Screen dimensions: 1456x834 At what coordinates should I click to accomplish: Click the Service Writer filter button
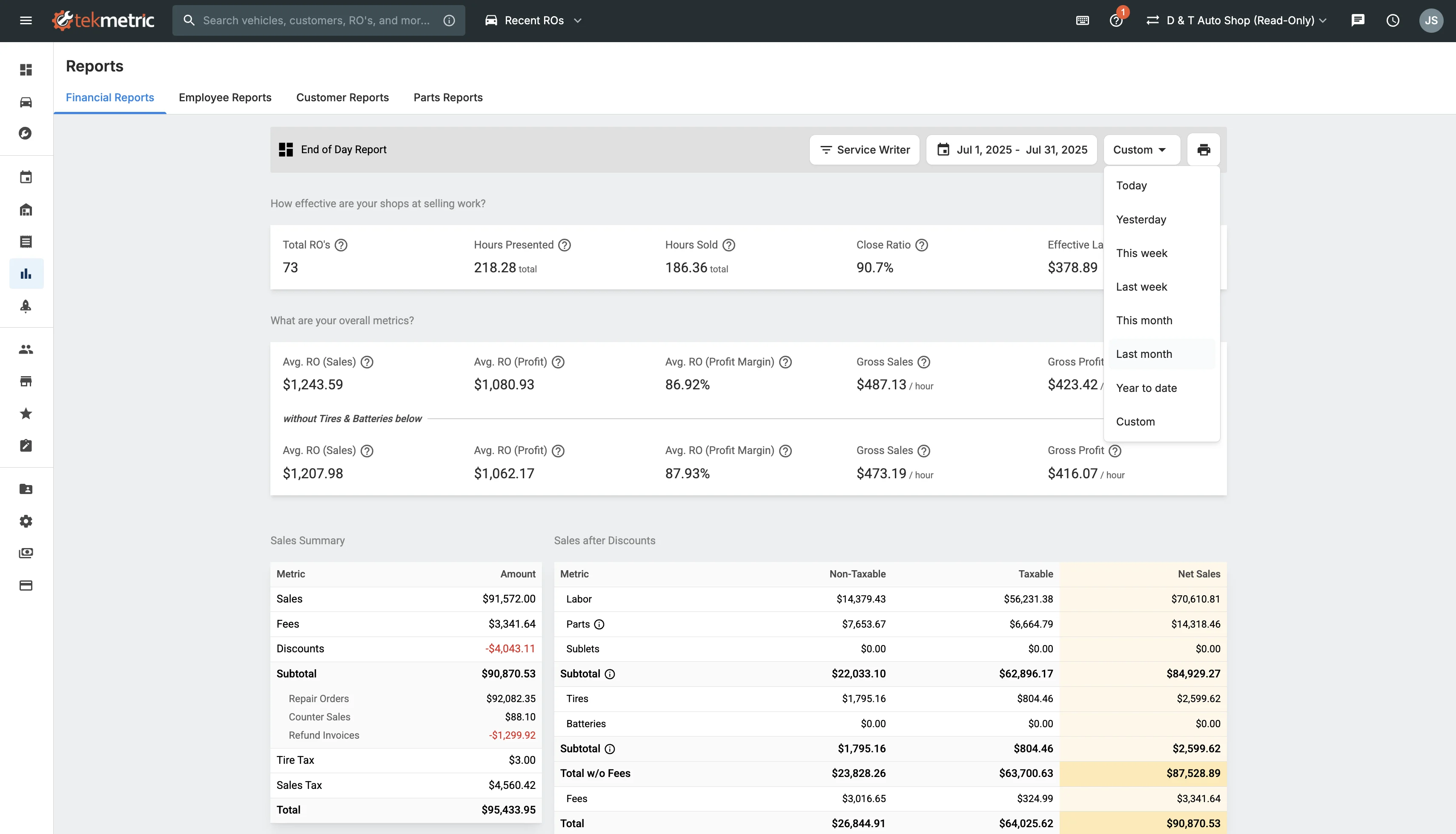[864, 149]
